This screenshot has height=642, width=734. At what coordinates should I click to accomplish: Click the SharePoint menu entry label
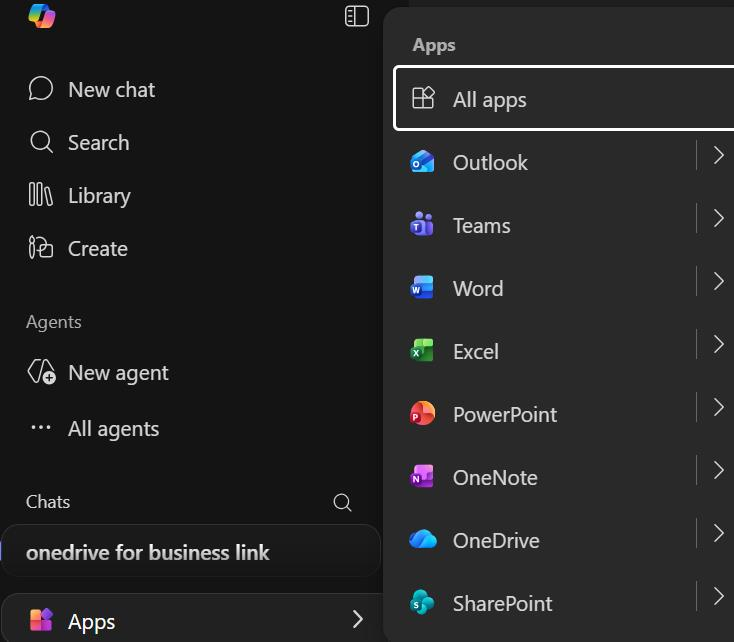point(502,604)
